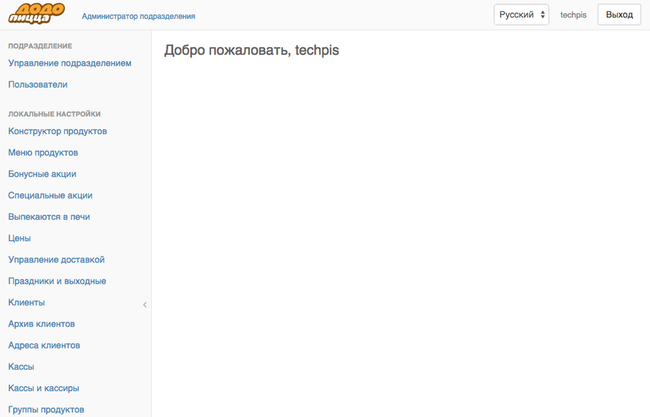Image resolution: width=650 pixels, height=417 pixels.
Task: Open Управление подразделением in sidebar
Action: (x=70, y=63)
